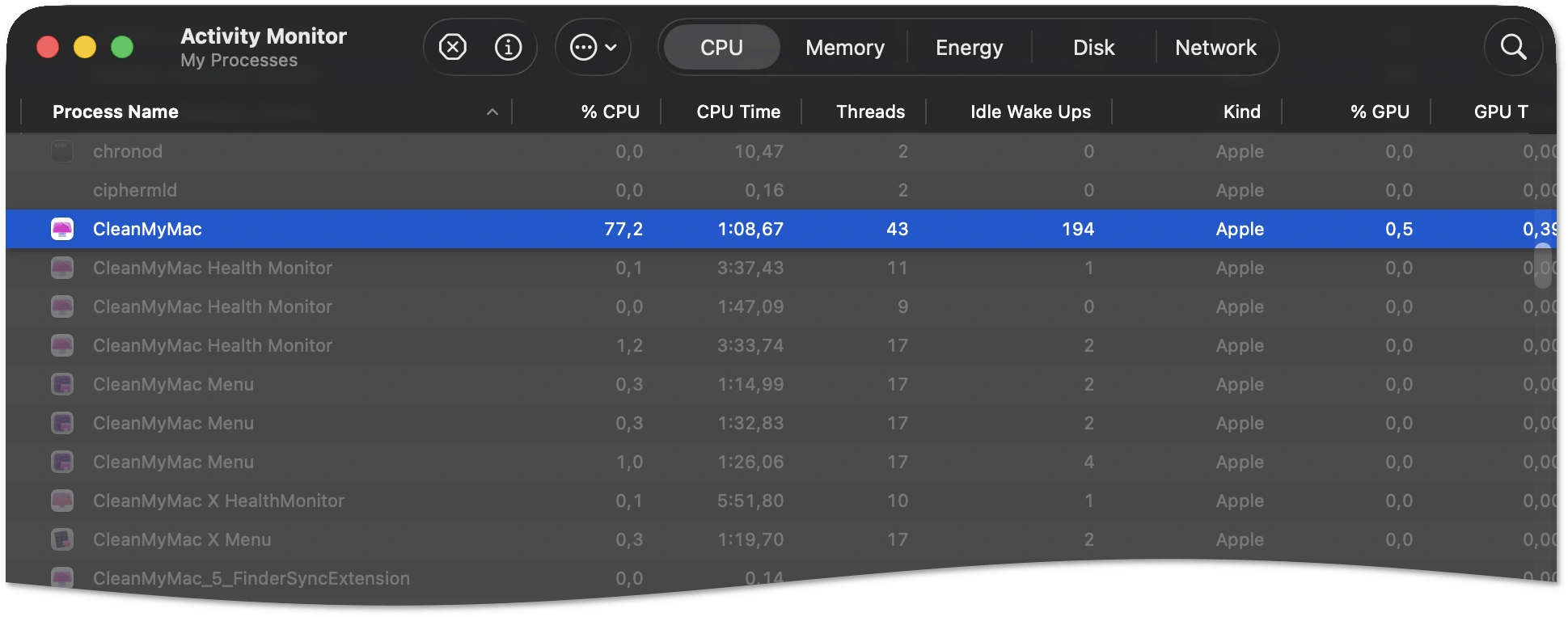Viewport: 1568px width, 617px height.
Task: Go to the Network tab
Action: (1215, 48)
